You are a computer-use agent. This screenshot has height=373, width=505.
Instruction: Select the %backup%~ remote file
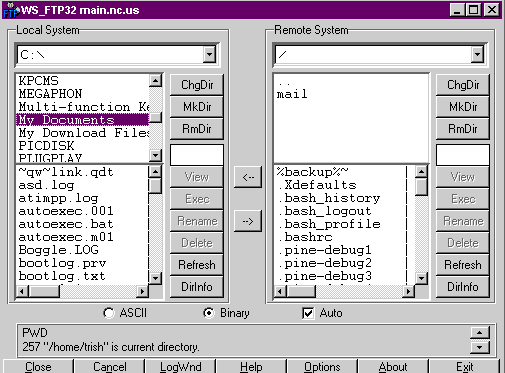pos(344,172)
